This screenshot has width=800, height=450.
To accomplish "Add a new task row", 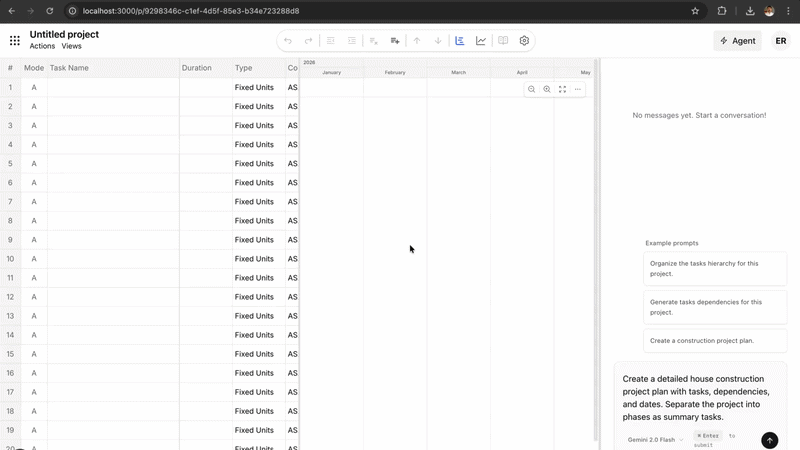I will (x=395, y=41).
